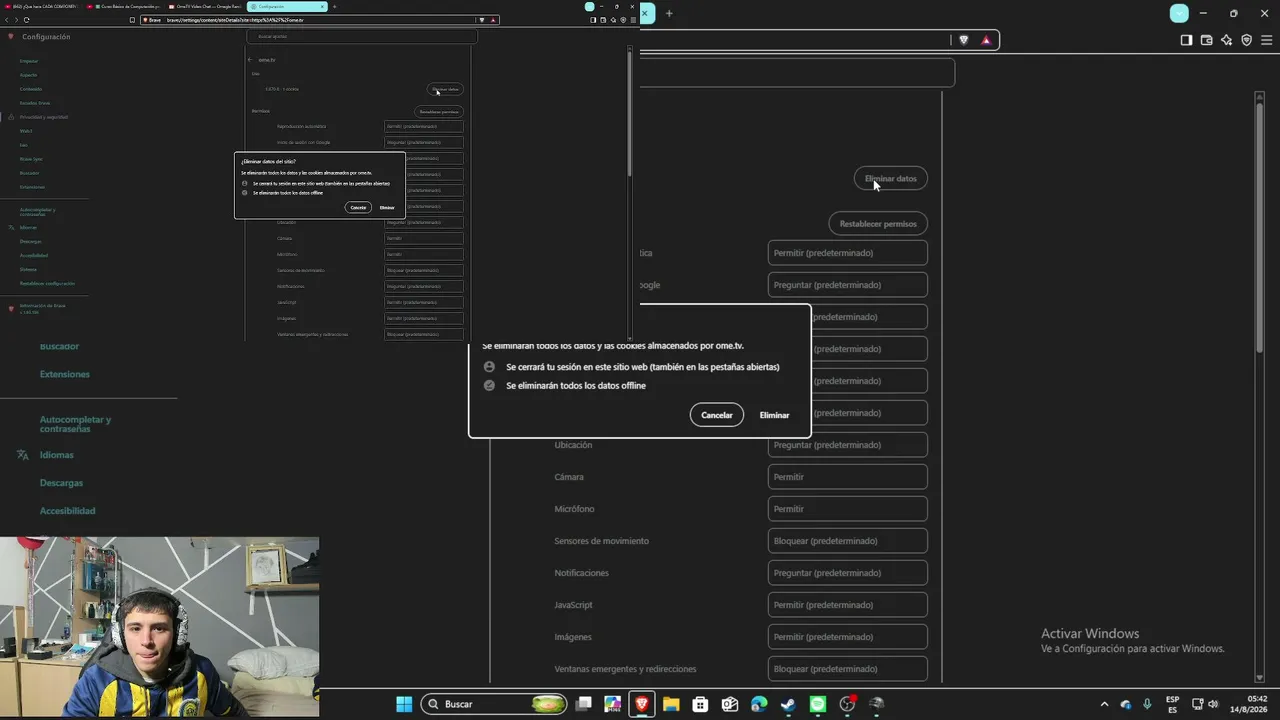Open the Cámara permission dropdown in enlarged view
1280x720 pixels.
pyautogui.click(x=847, y=477)
